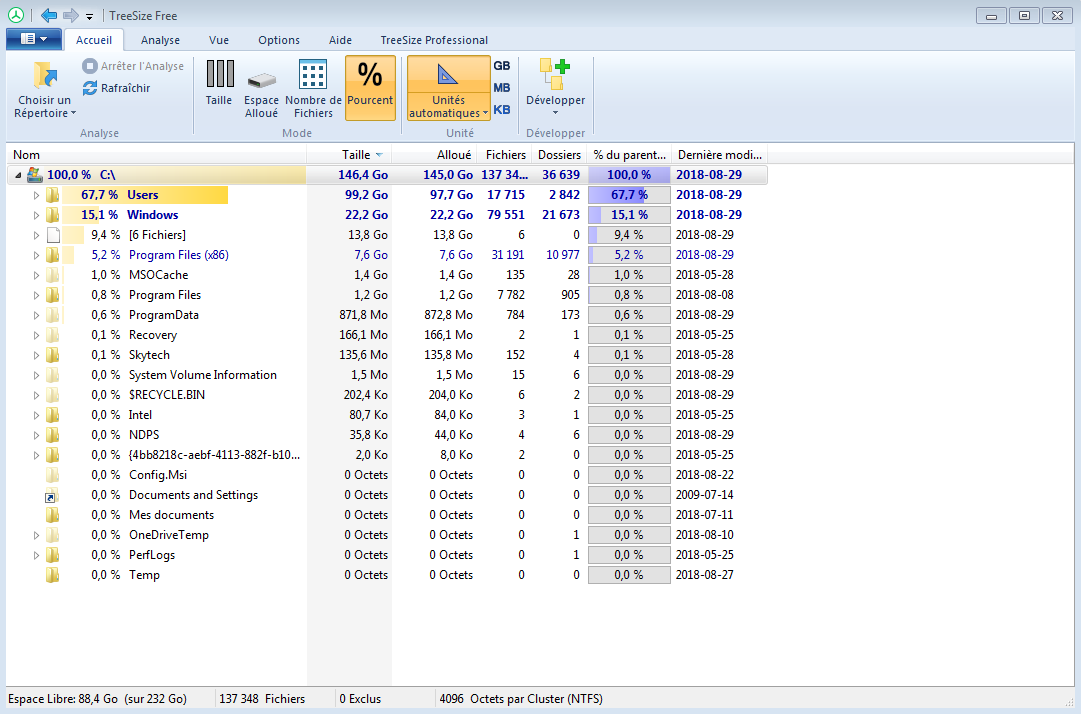1081x714 pixels.
Task: Select the Espace Alloué disk icon
Action: 261,80
